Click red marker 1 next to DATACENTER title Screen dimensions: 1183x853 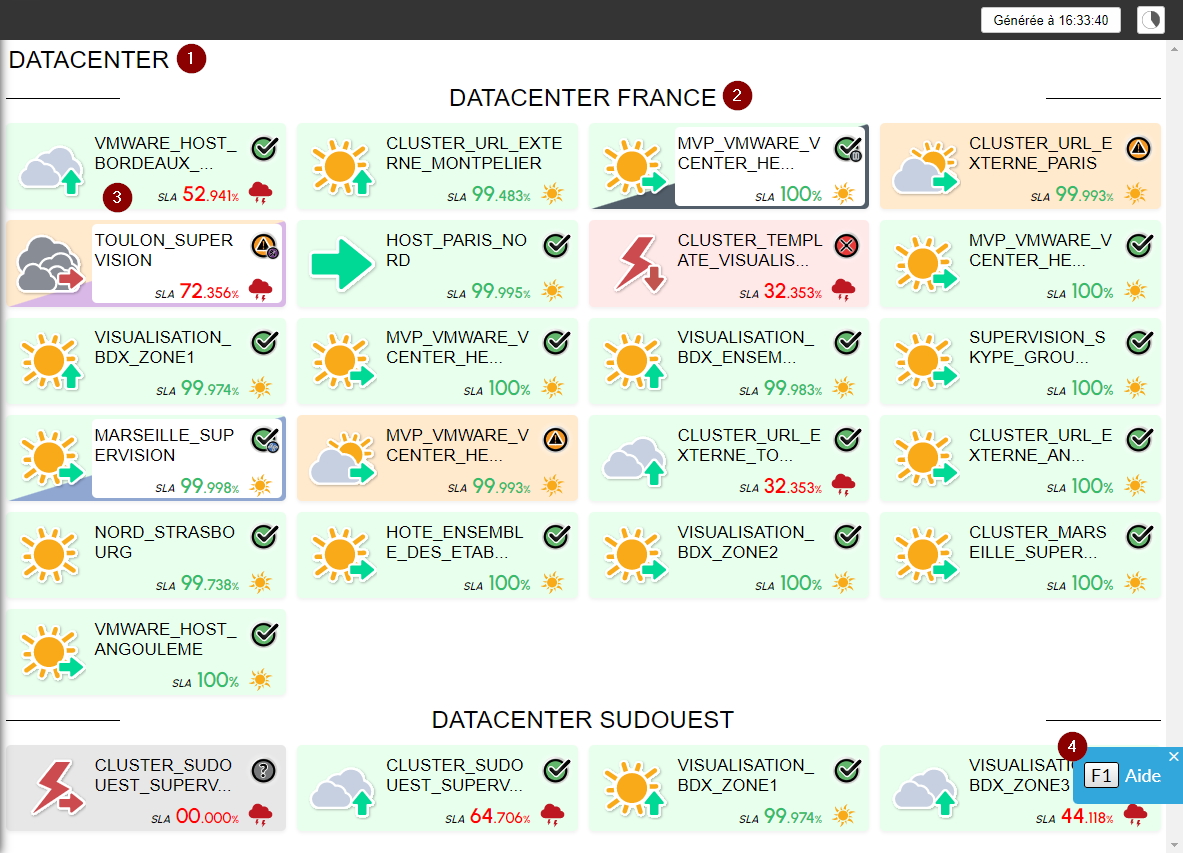(x=191, y=59)
